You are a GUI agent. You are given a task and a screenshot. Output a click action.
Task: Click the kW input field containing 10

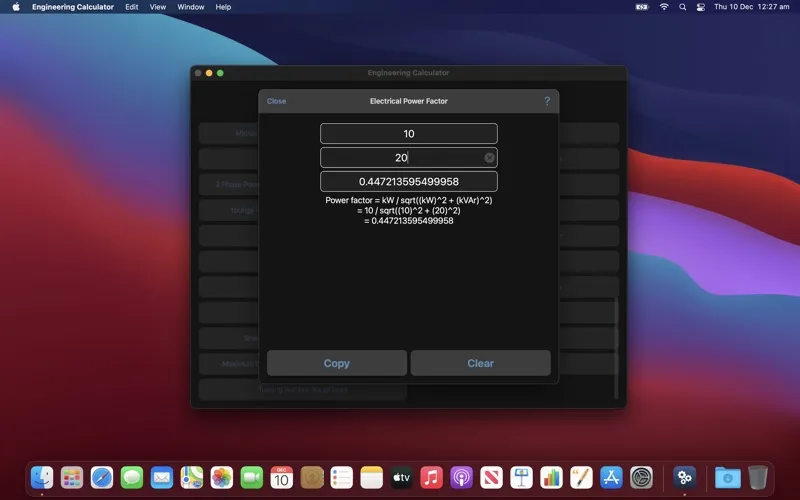(x=408, y=134)
